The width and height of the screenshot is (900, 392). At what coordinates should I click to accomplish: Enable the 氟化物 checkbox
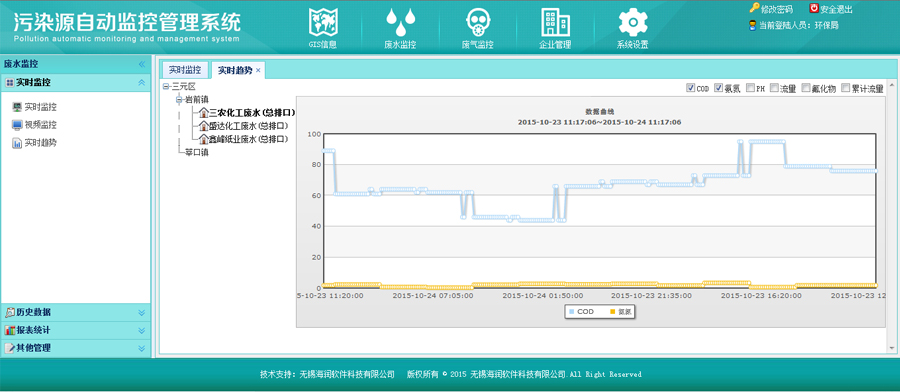pos(806,88)
